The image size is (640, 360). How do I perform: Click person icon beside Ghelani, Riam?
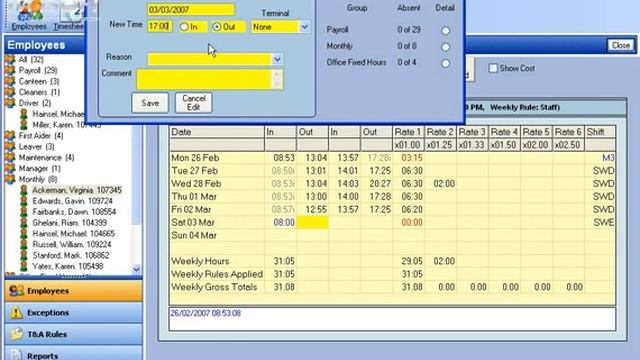click(x=24, y=223)
